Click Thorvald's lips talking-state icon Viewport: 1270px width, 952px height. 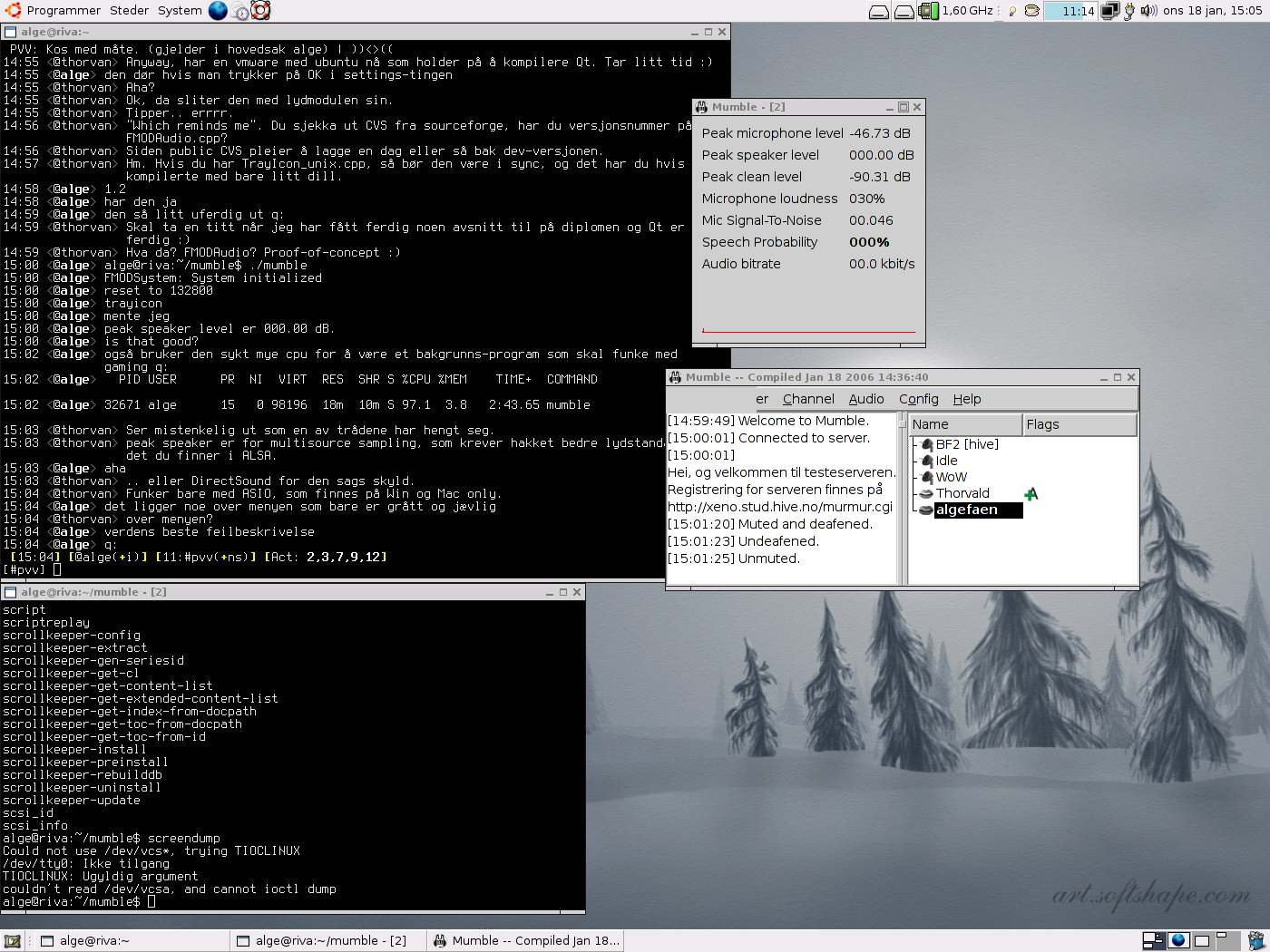(x=926, y=494)
